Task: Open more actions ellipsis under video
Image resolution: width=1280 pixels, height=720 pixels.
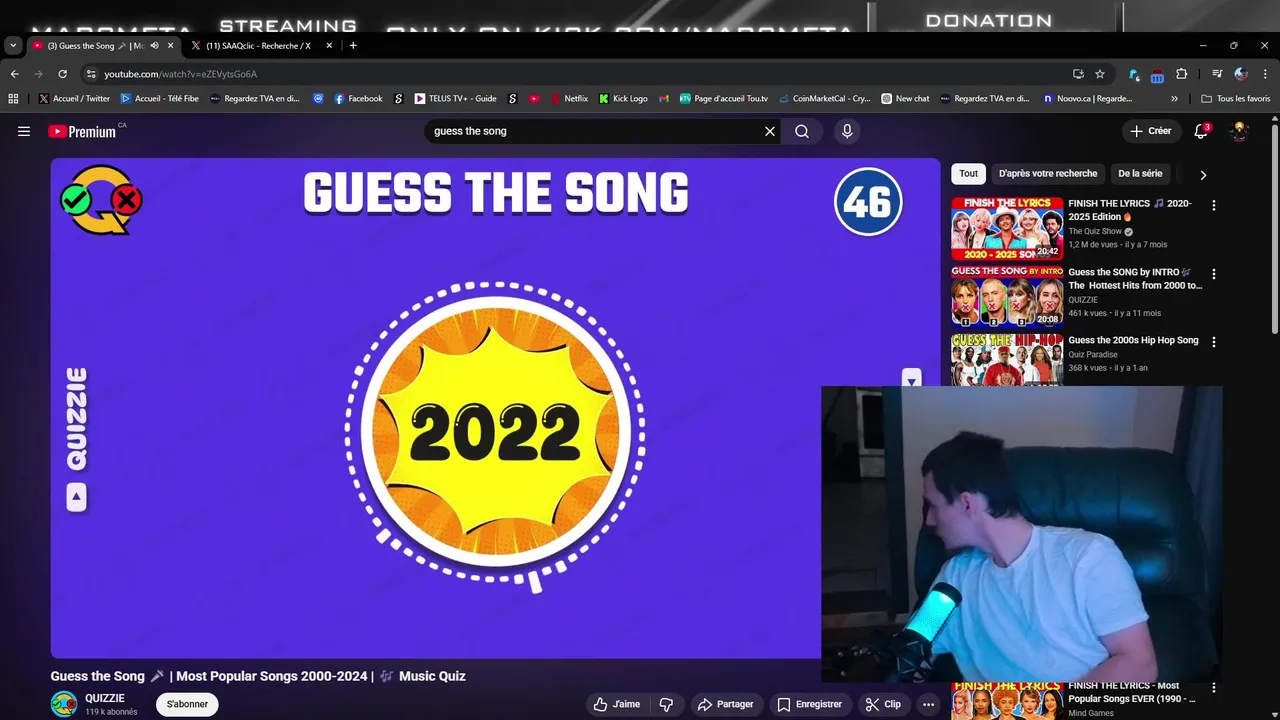Action: (x=928, y=704)
